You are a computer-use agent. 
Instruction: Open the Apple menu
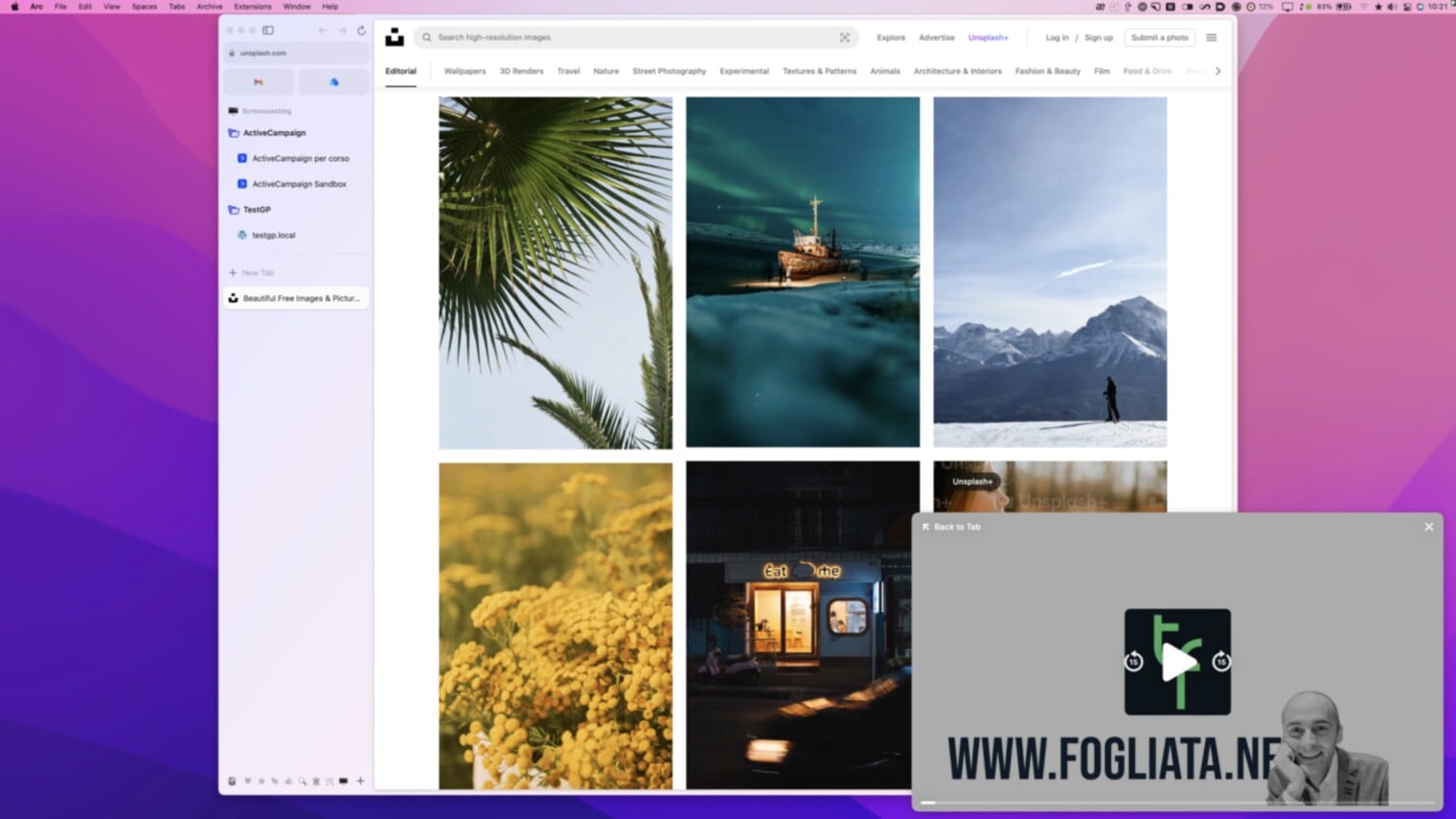(x=14, y=7)
